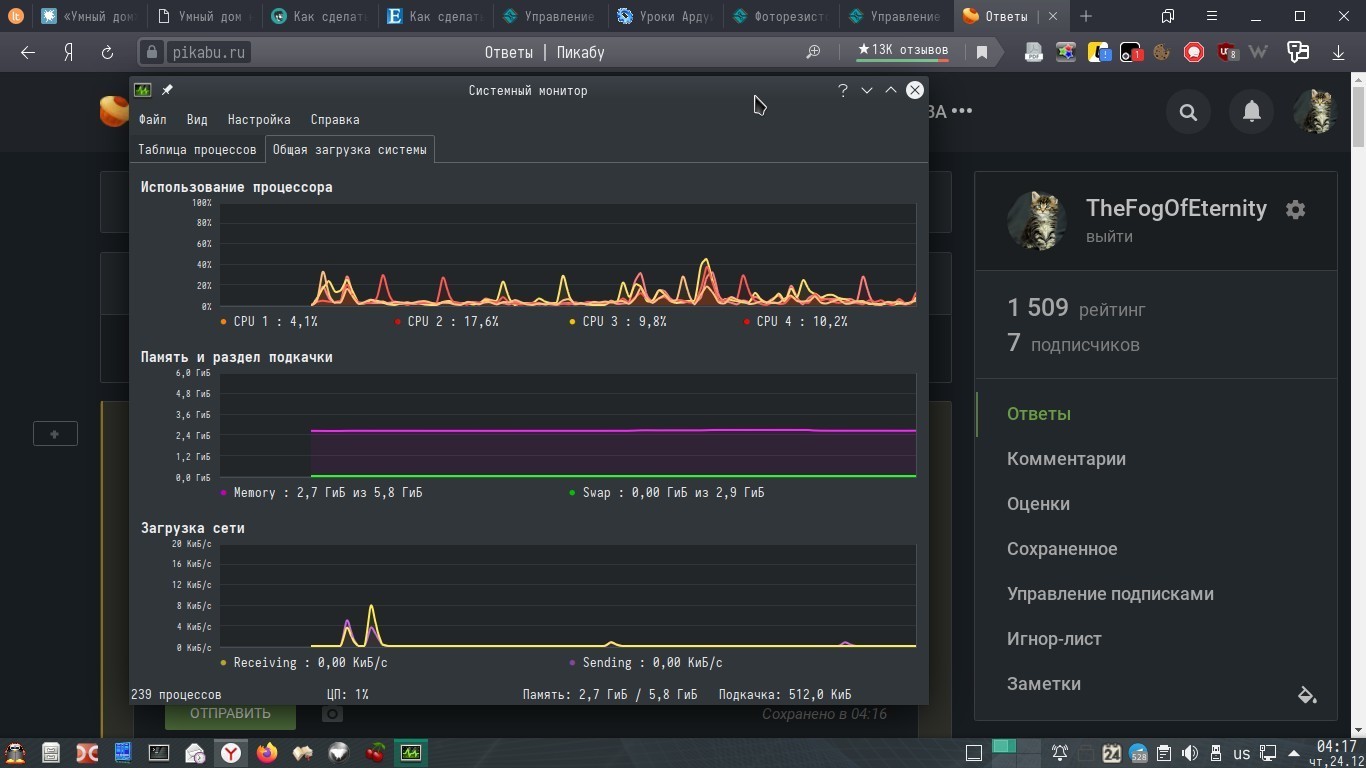Open the Файл menu in System Monitor
This screenshot has height=768, width=1366.
(x=153, y=120)
